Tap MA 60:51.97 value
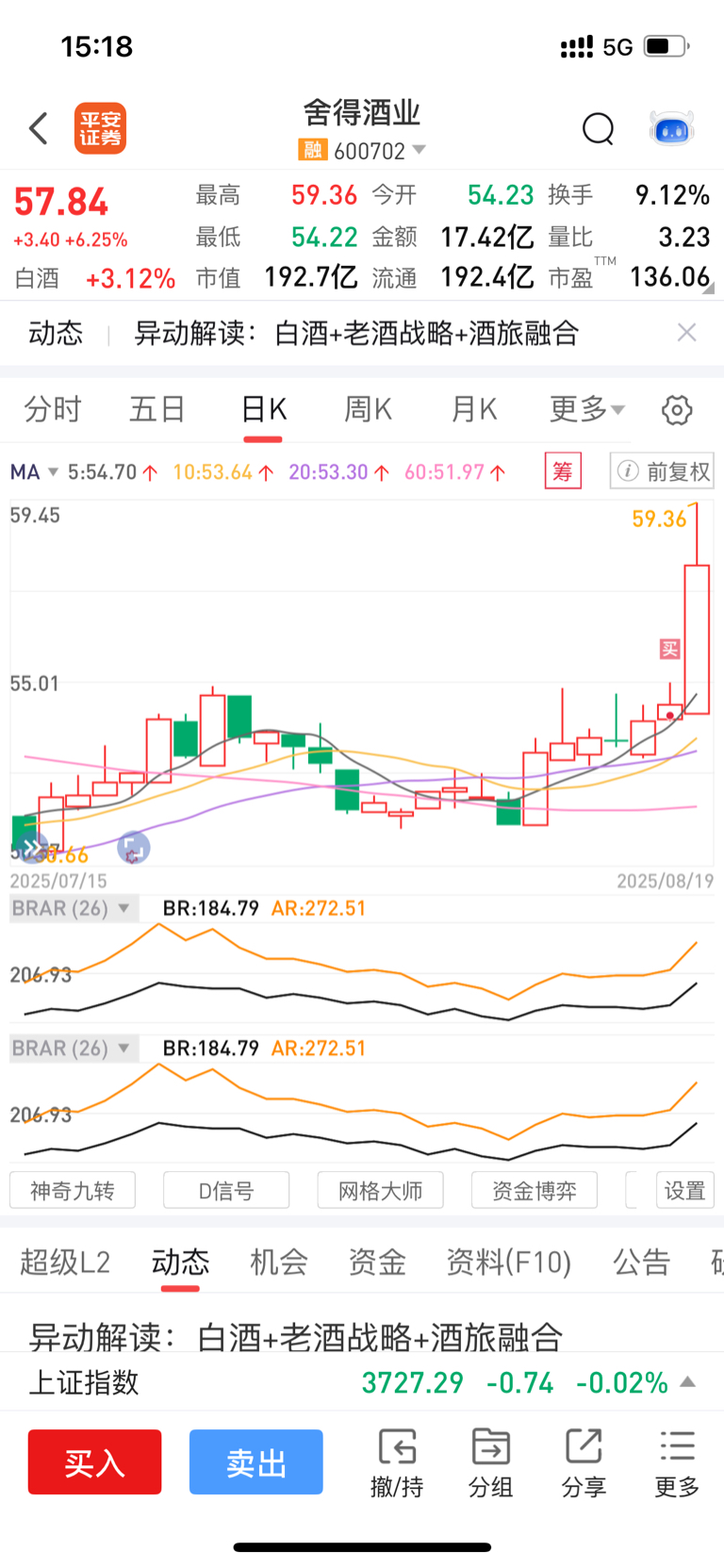This screenshot has width=724, height=1568. click(455, 471)
